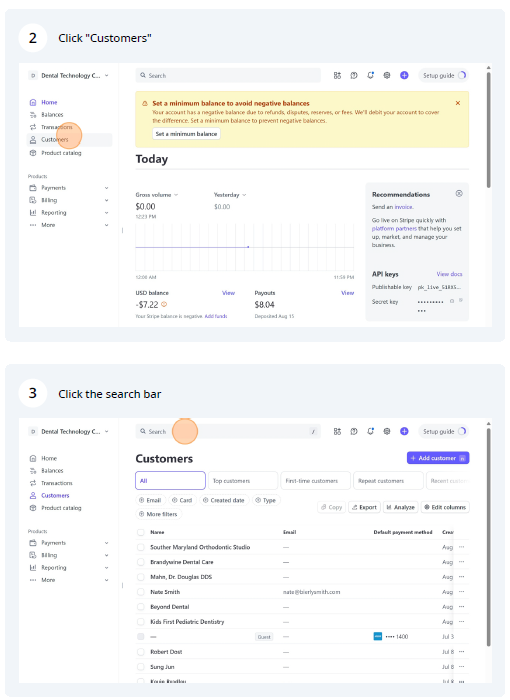Toggle the select-all checkbox in Name header
The height and width of the screenshot is (700, 510).
(x=141, y=532)
